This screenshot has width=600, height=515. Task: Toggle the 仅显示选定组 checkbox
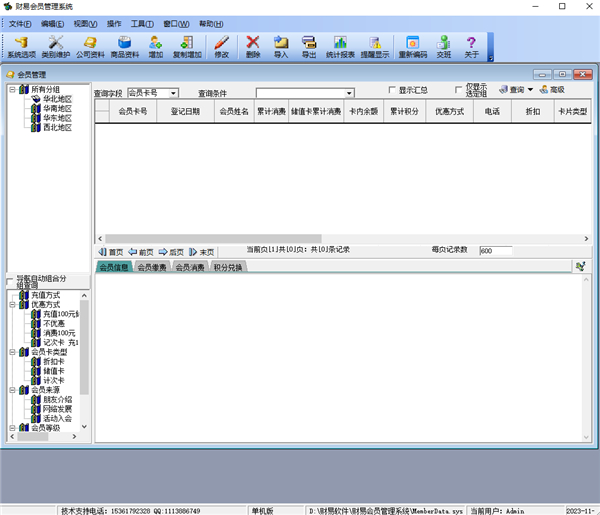click(x=459, y=89)
